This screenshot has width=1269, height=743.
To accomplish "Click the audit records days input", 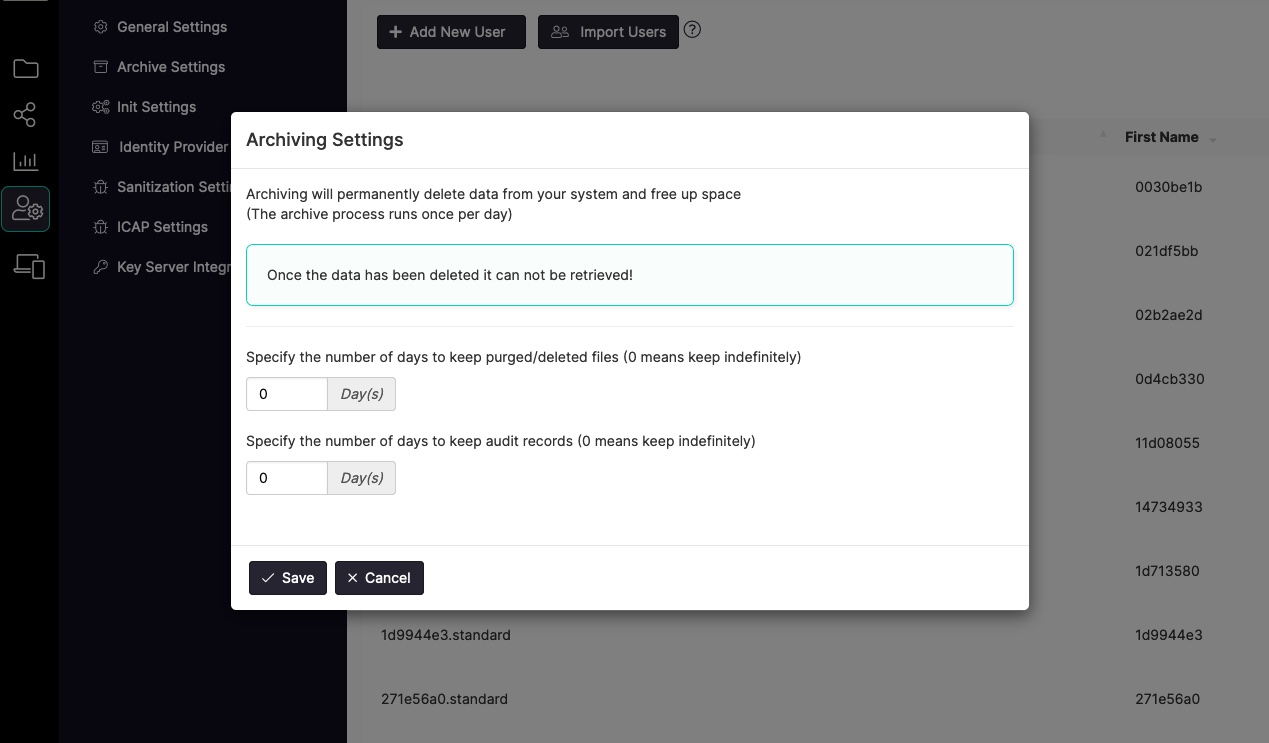I will [287, 478].
